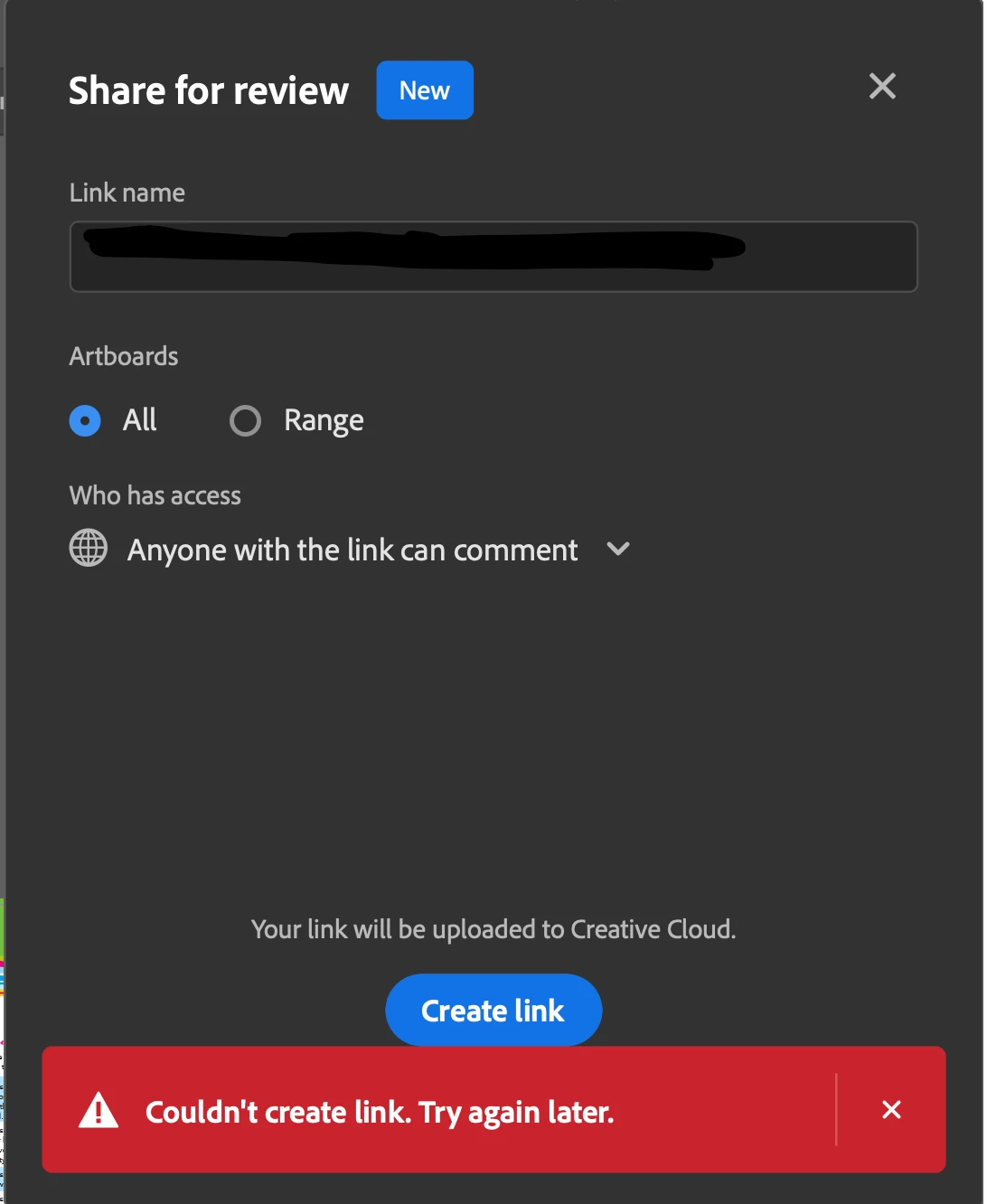Focus the Link name input field
The height and width of the screenshot is (1204, 987).
[x=493, y=257]
